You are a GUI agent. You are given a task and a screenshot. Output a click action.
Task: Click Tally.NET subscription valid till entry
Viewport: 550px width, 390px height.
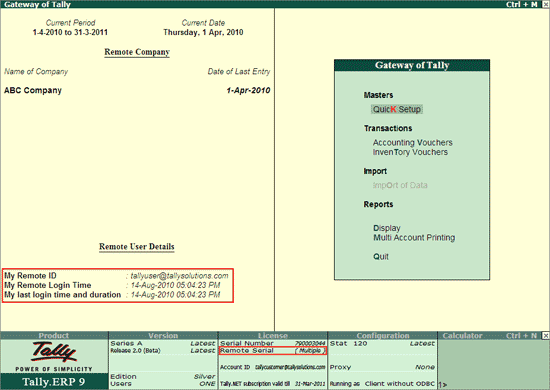(x=273, y=384)
